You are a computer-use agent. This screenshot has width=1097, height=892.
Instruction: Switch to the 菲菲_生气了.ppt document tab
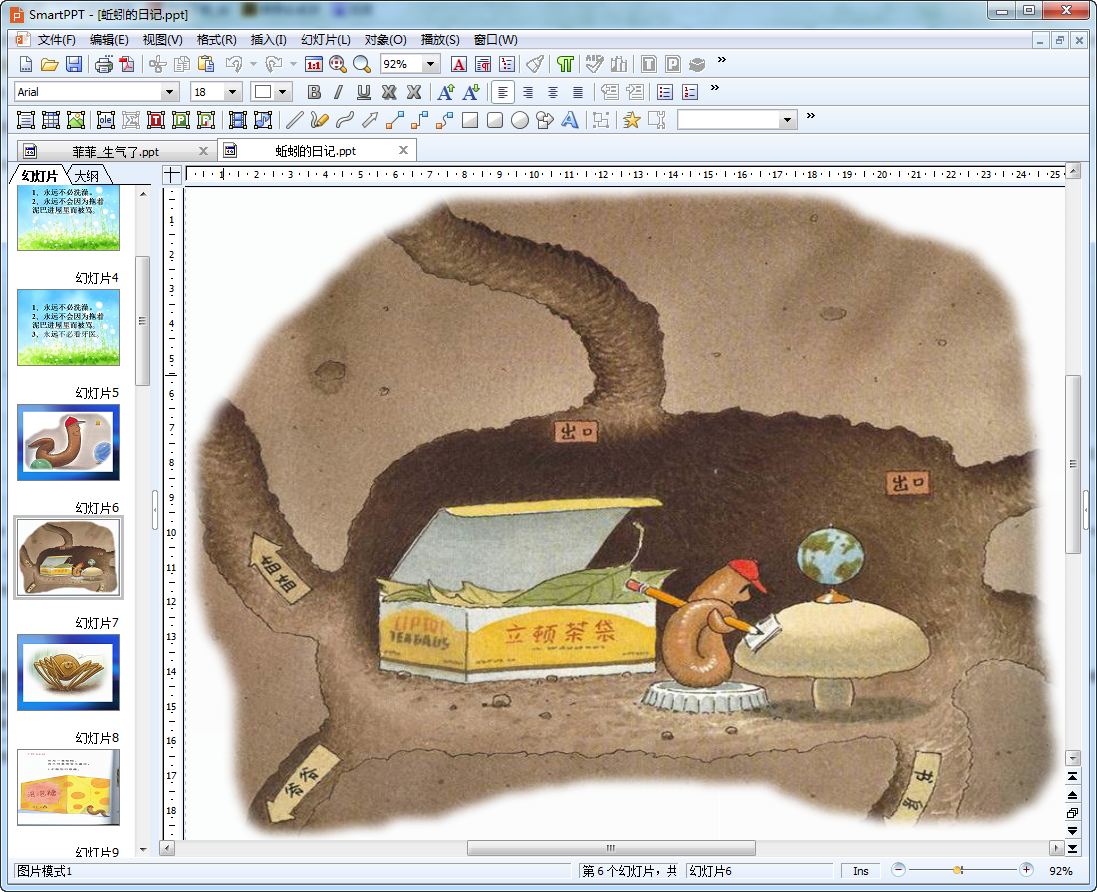click(115, 151)
